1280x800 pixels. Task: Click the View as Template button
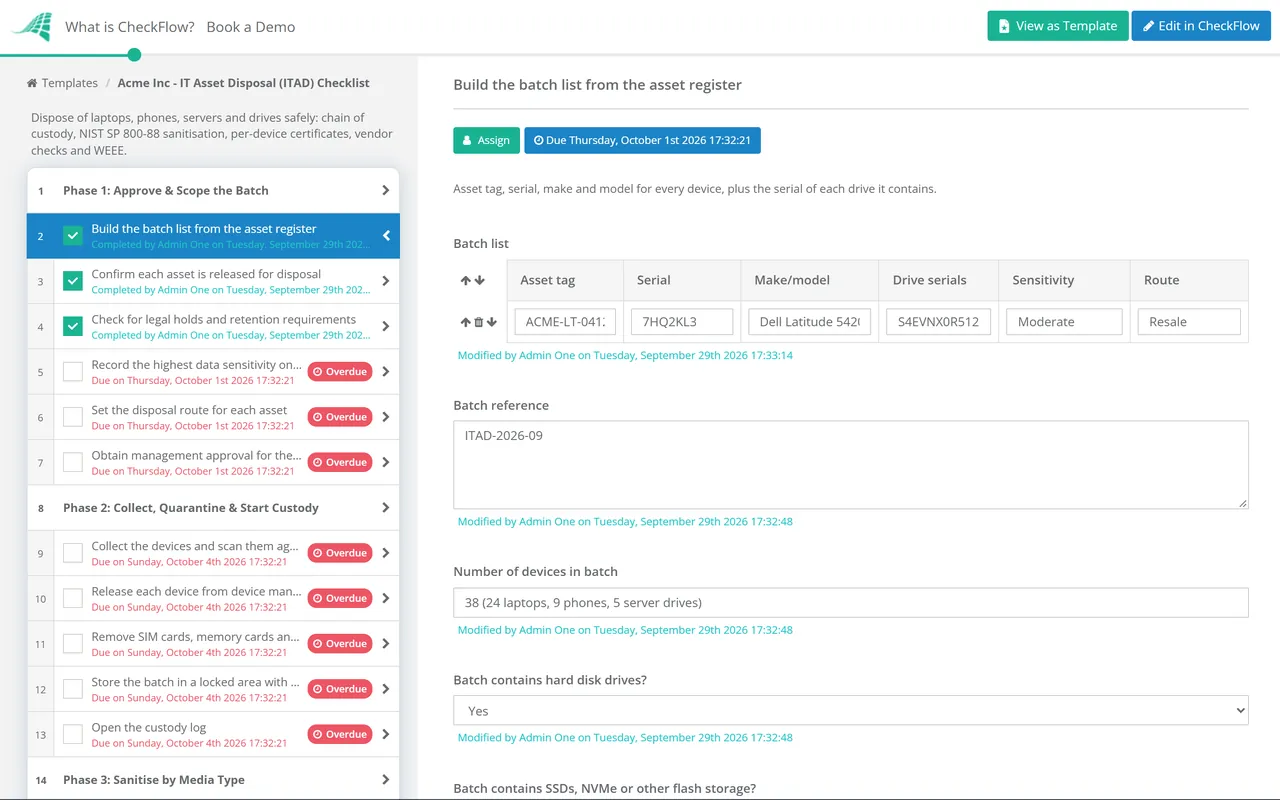[1058, 26]
